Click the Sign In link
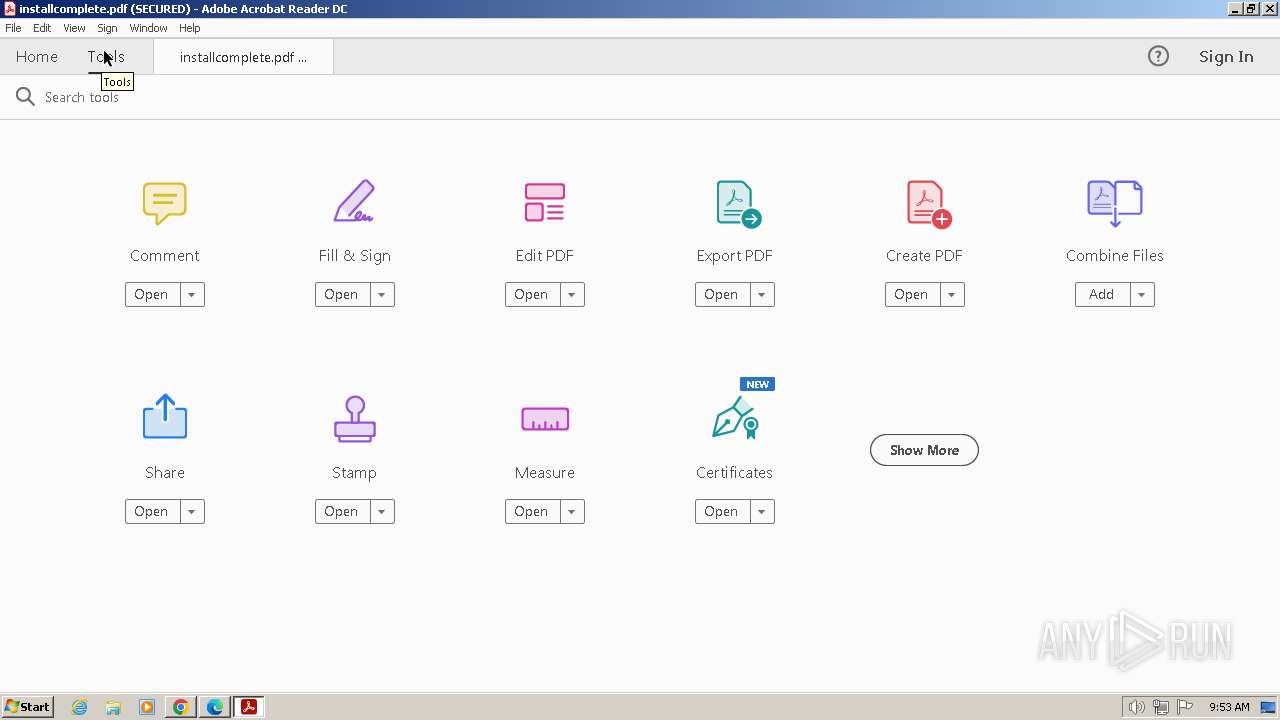Image resolution: width=1280 pixels, height=720 pixels. tap(1226, 56)
